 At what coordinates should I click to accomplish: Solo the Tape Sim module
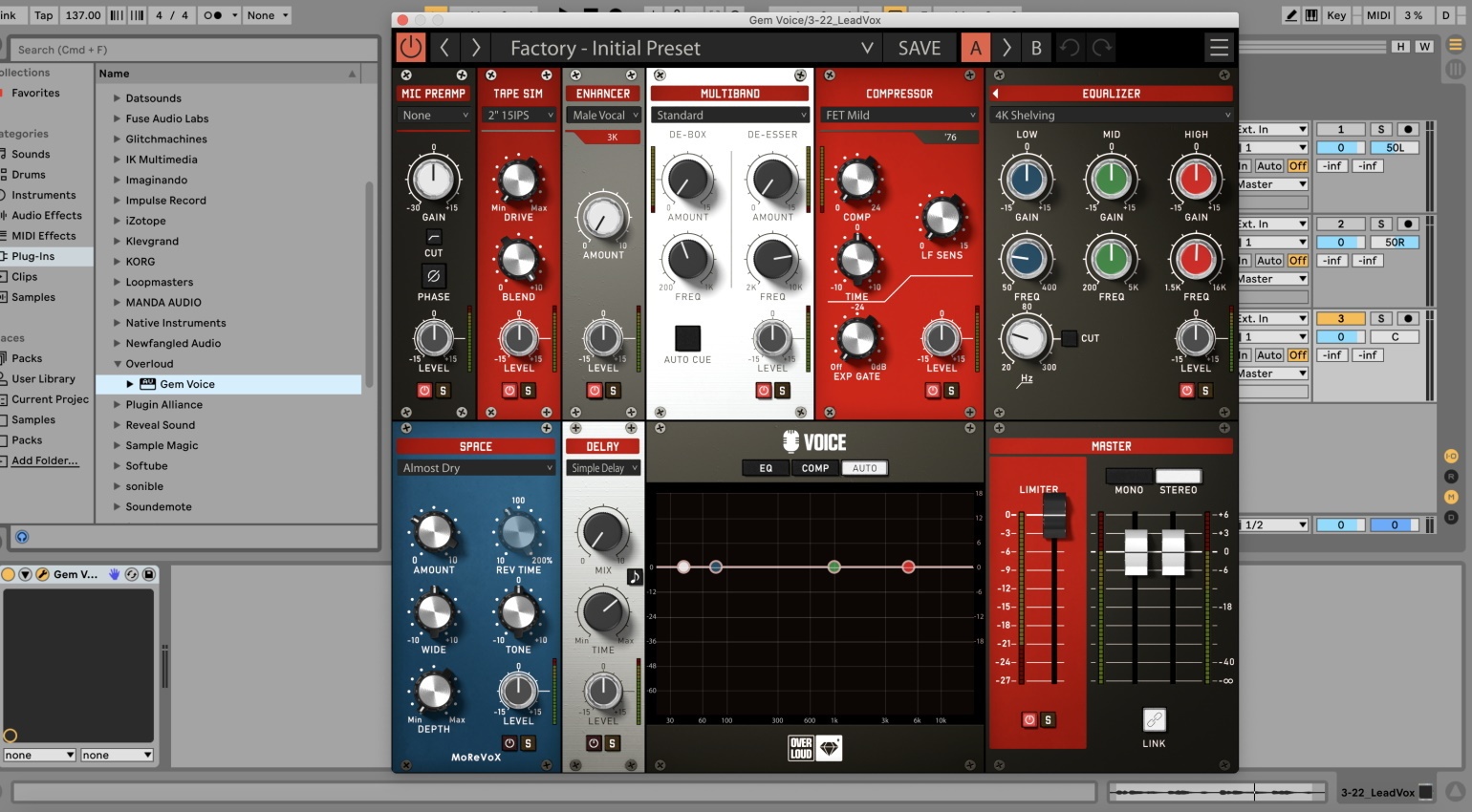(528, 391)
